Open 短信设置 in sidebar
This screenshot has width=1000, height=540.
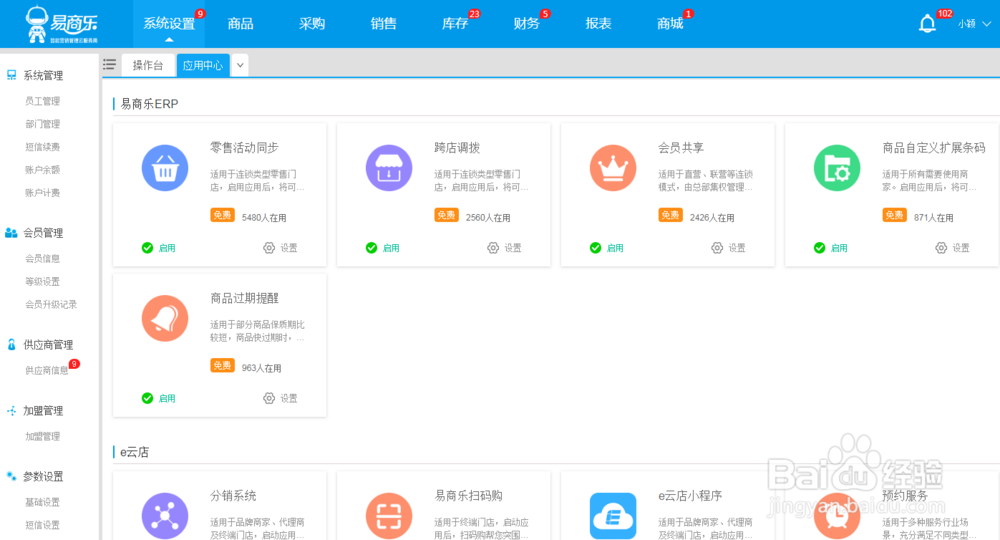(x=43, y=525)
